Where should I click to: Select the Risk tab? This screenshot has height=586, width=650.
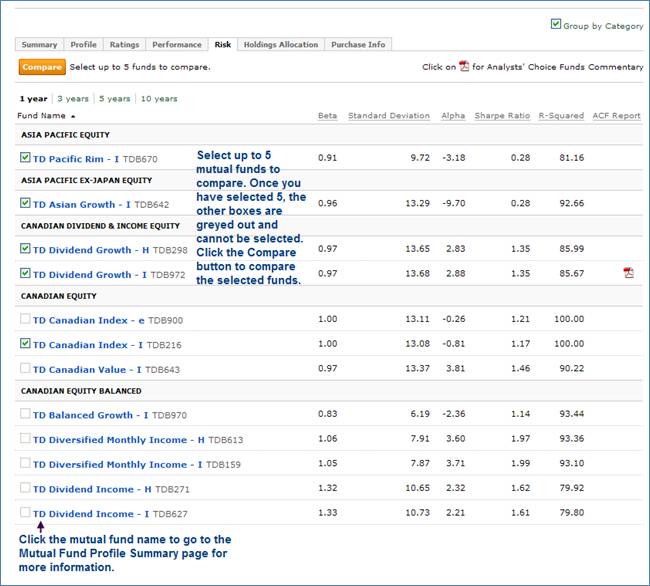(x=223, y=44)
